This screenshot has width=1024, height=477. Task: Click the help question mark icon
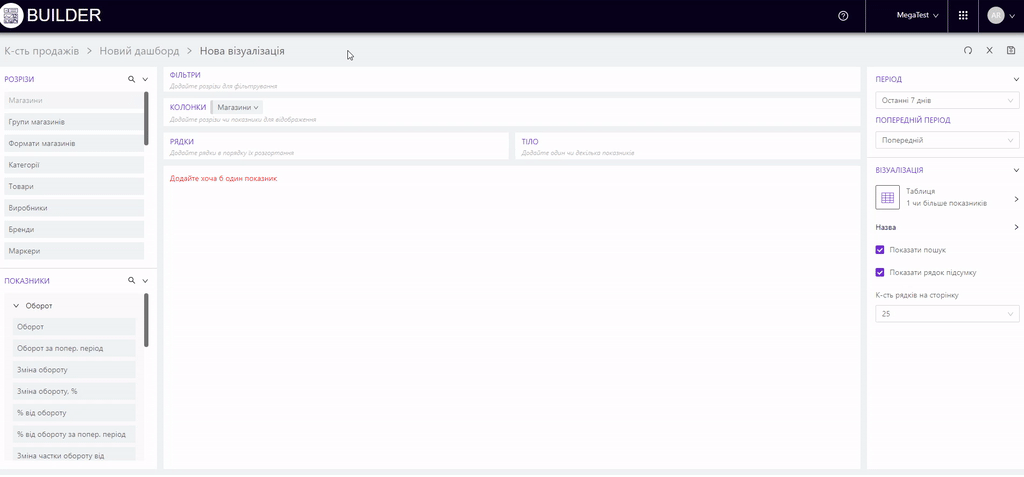(x=843, y=16)
